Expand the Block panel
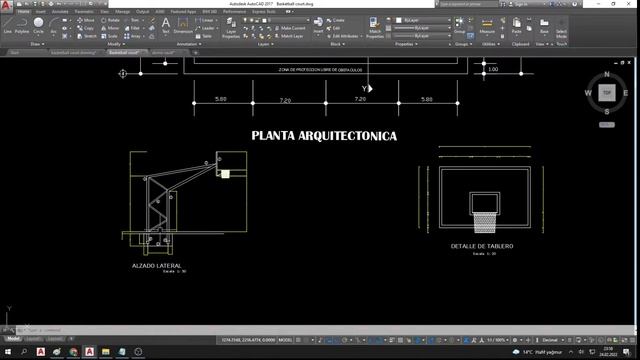The height and width of the screenshot is (360, 640). click(337, 44)
